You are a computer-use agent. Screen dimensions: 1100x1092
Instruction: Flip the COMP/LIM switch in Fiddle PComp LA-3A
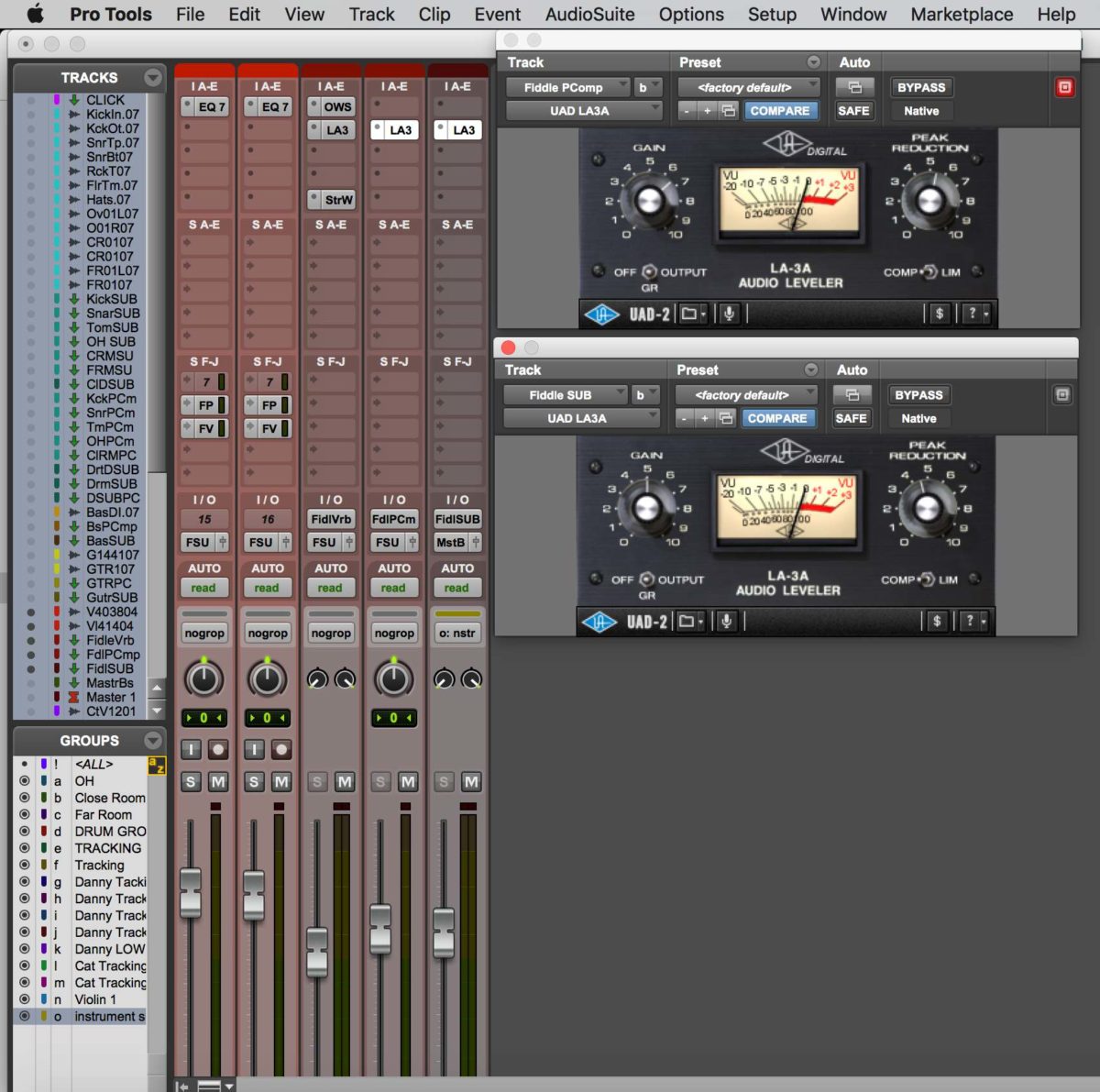[x=929, y=271]
